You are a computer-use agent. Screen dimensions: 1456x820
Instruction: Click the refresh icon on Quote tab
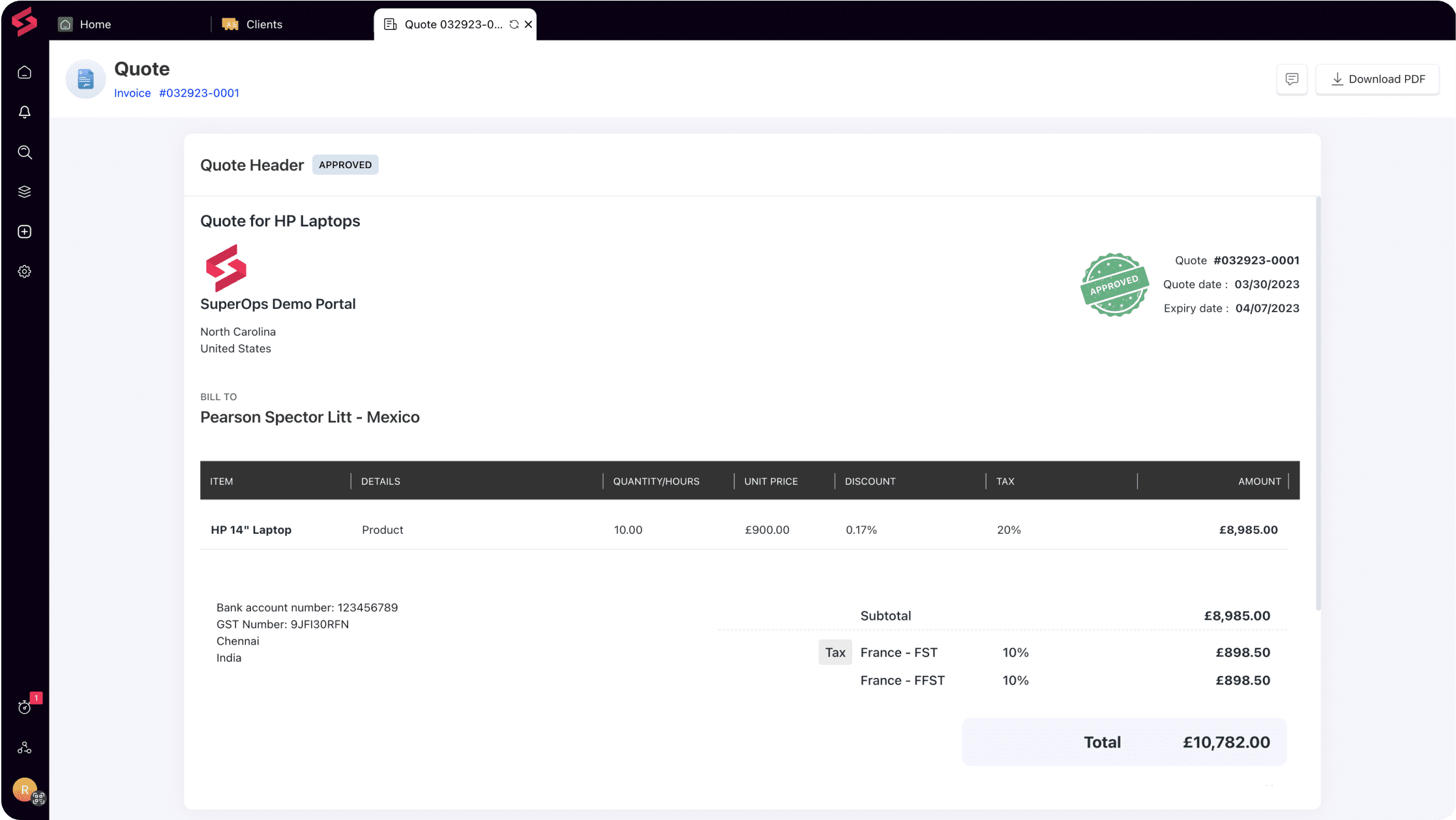[514, 24]
